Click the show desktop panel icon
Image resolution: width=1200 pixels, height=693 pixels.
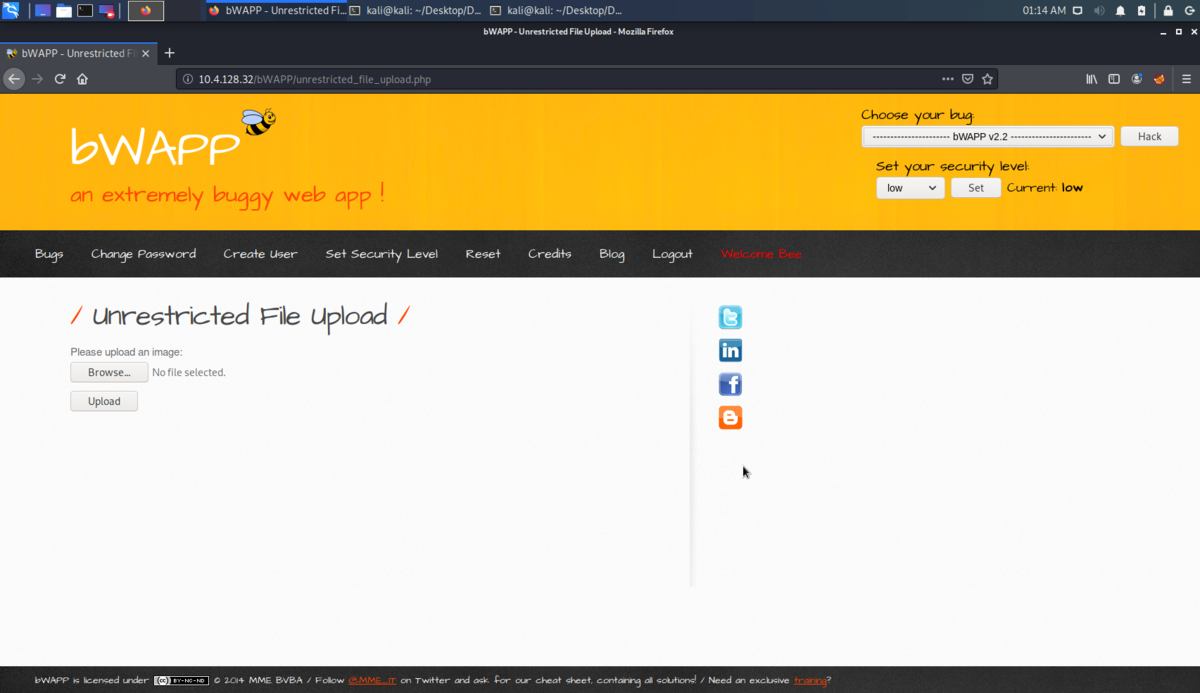point(42,11)
